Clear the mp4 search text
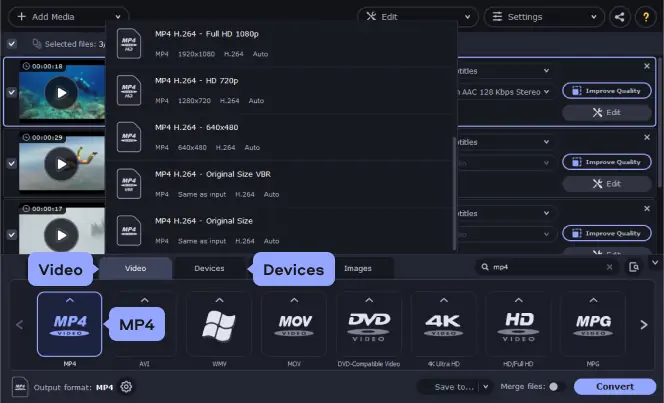The image size is (664, 403). pos(609,267)
